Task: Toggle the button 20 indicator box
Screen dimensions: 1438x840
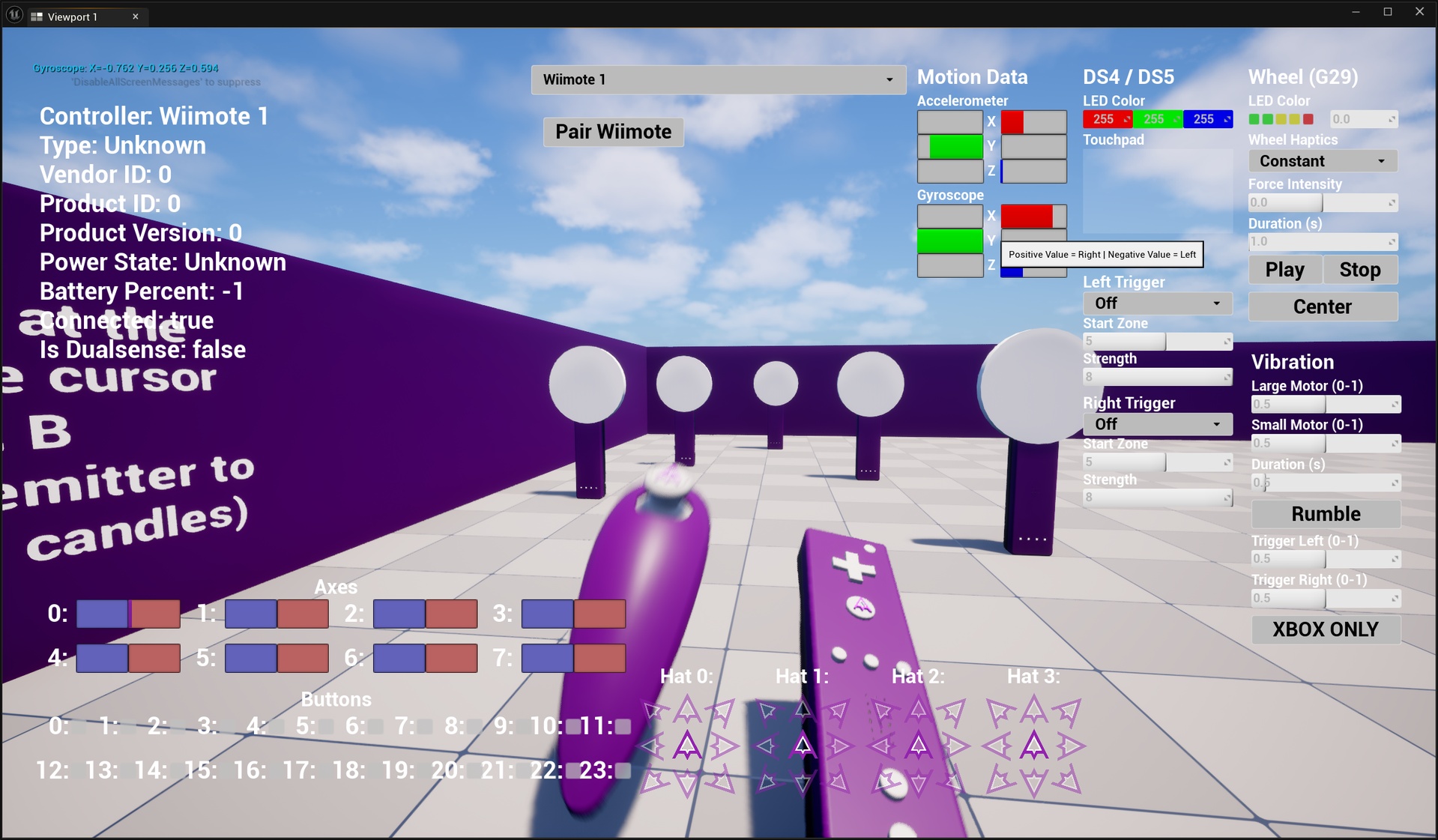Action: tap(474, 770)
